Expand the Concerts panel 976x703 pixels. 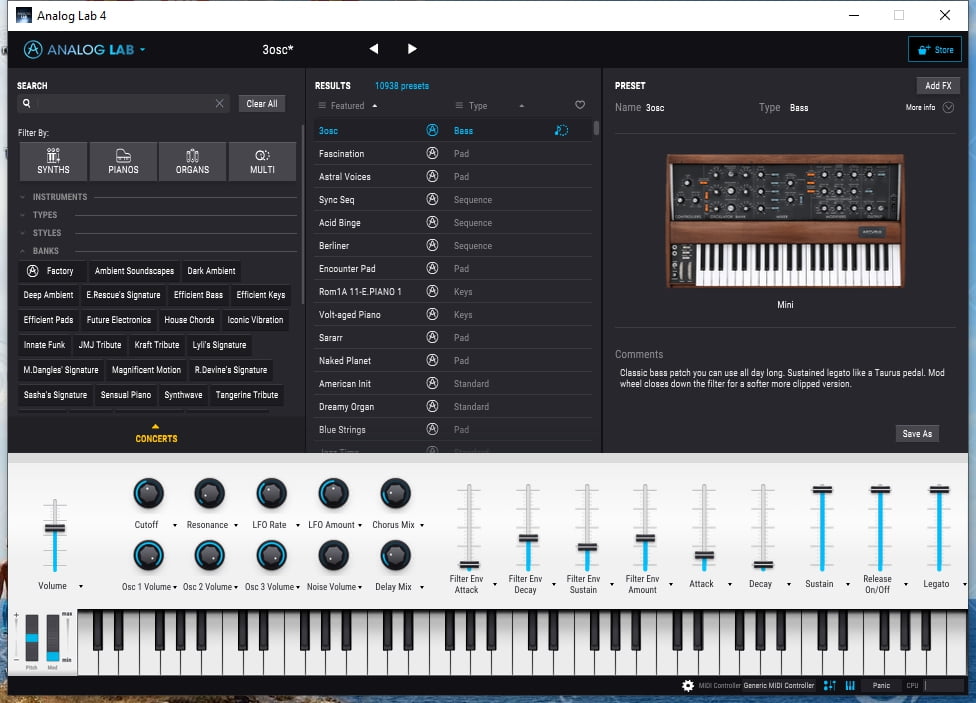156,434
